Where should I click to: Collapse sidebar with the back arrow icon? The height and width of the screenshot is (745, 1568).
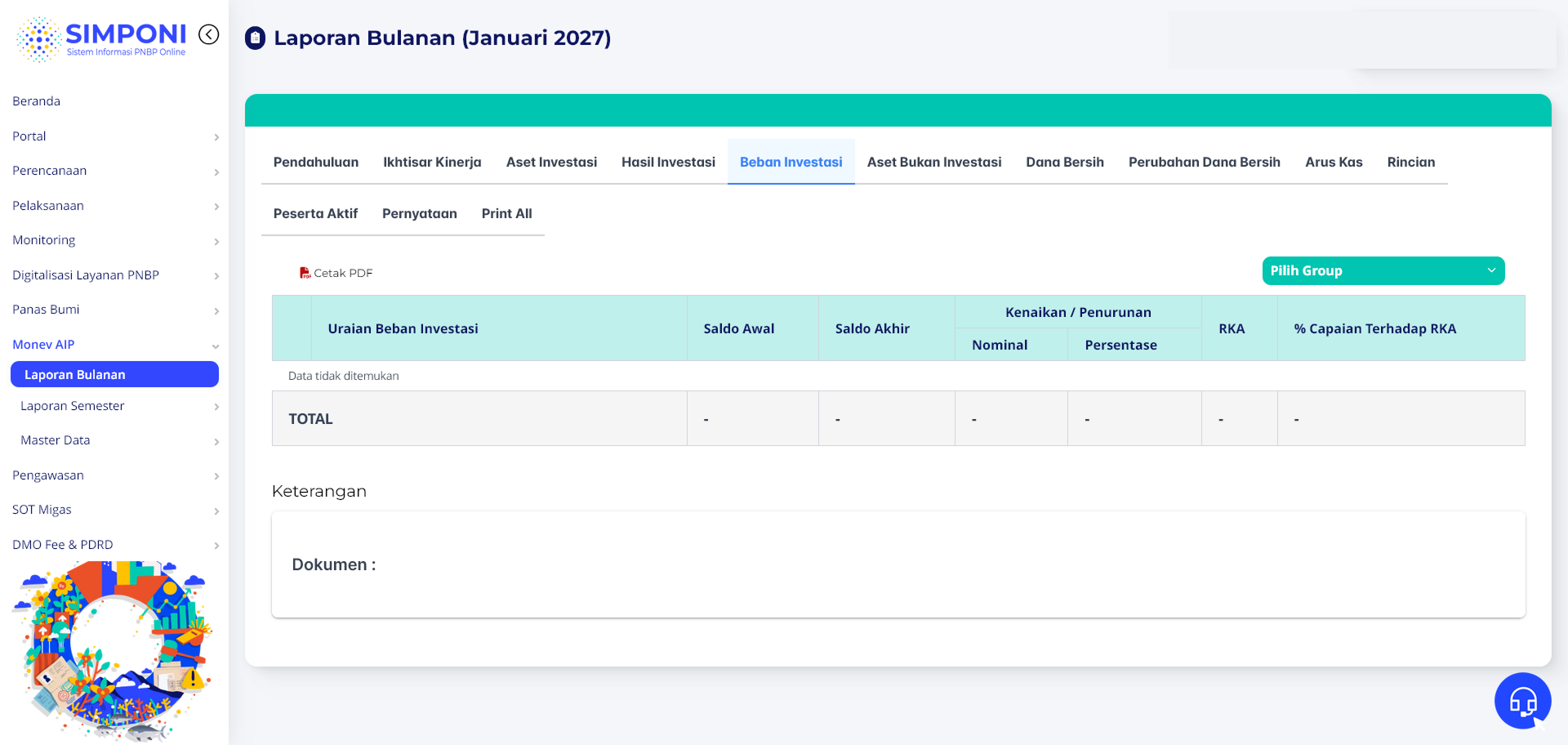209,34
